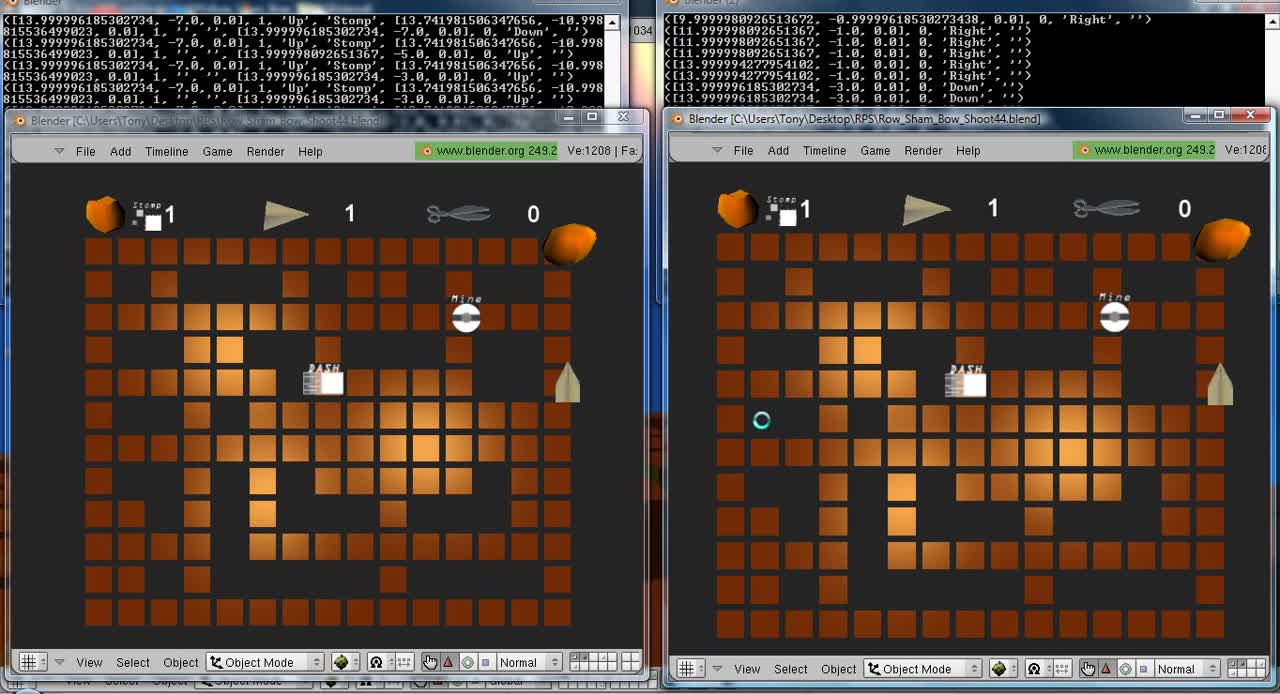Click the layer buttons grid, left window header
Screen dimensions: 1280x694
[593, 662]
